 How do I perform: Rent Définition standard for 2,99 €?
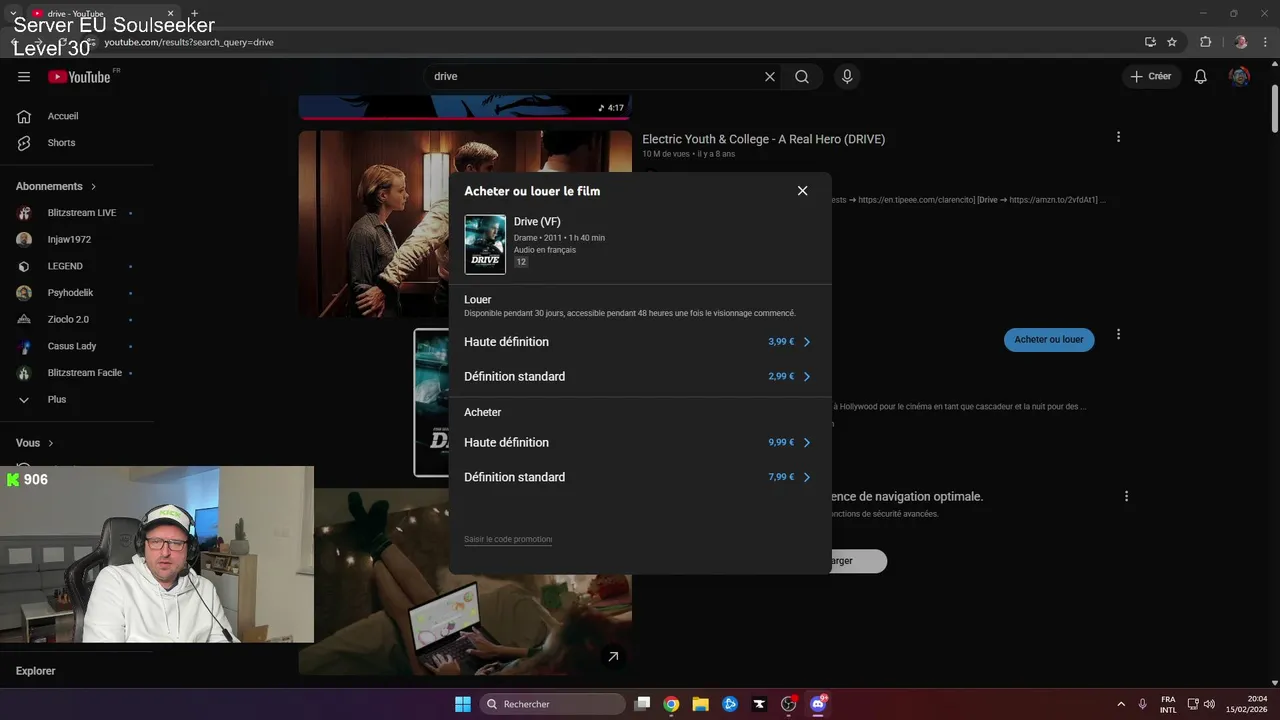coord(640,377)
